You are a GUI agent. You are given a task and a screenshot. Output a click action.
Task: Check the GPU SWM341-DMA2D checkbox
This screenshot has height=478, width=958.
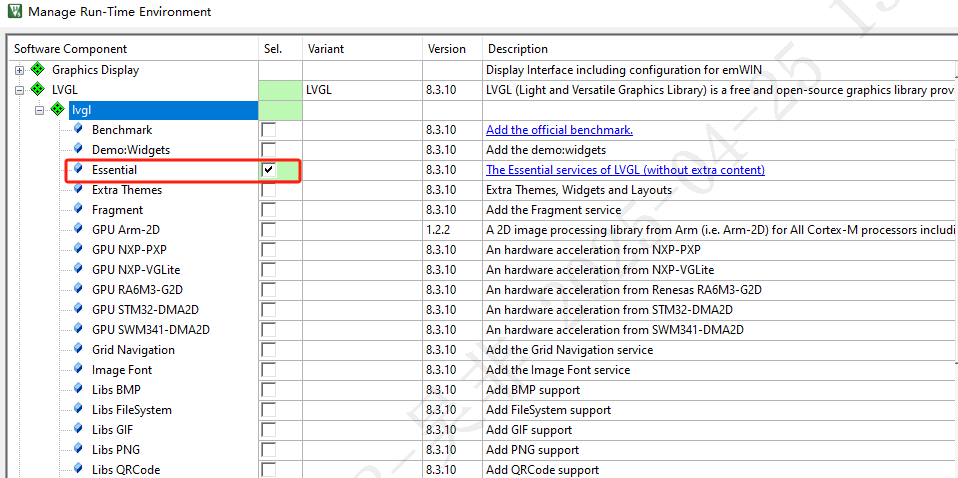[268, 329]
